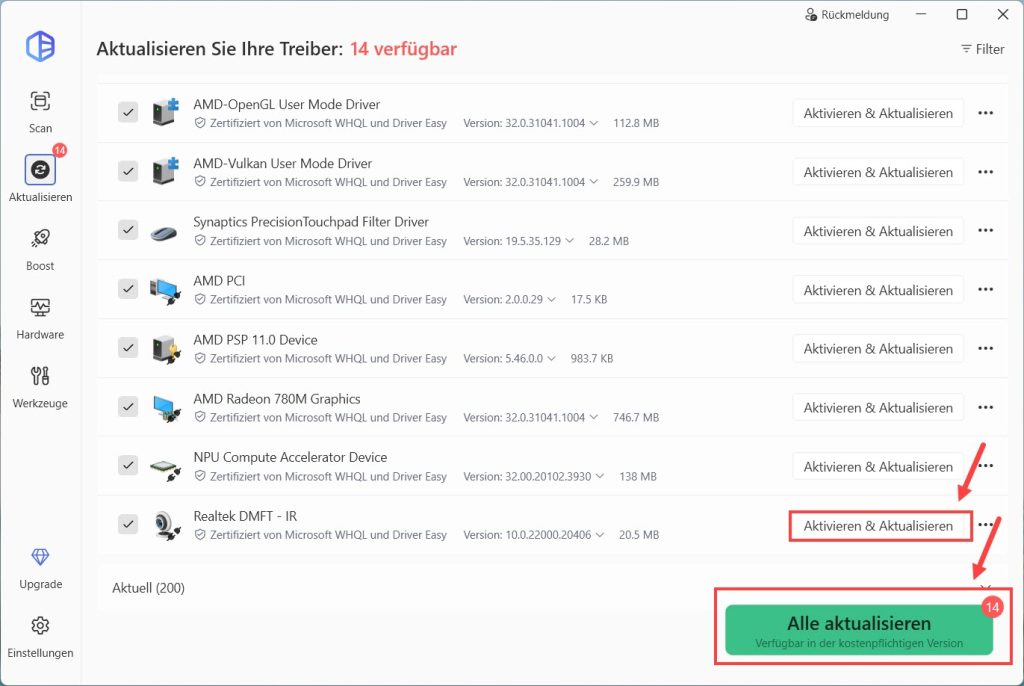Click the Synaptics touchpad mouse icon

164,232
